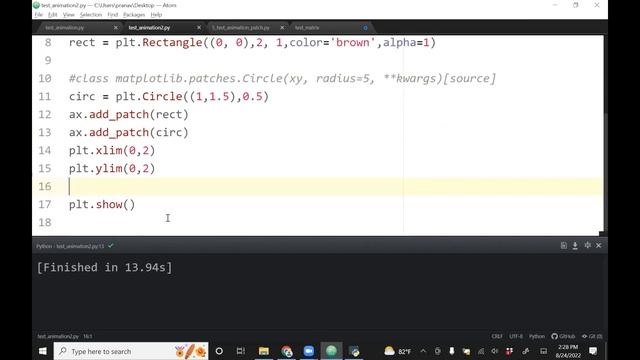Screen dimensions: 640x360
Task: Open the 82°F weather widget in the taskbar
Action: [398, 351]
